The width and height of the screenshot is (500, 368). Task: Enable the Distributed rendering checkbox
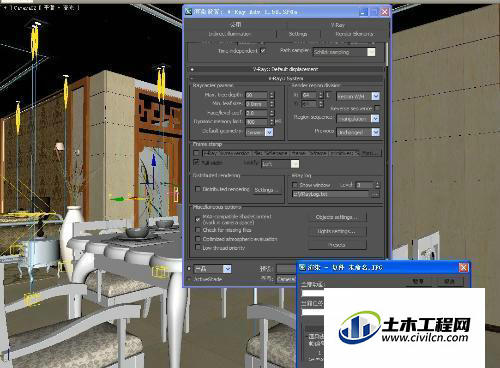(x=197, y=189)
